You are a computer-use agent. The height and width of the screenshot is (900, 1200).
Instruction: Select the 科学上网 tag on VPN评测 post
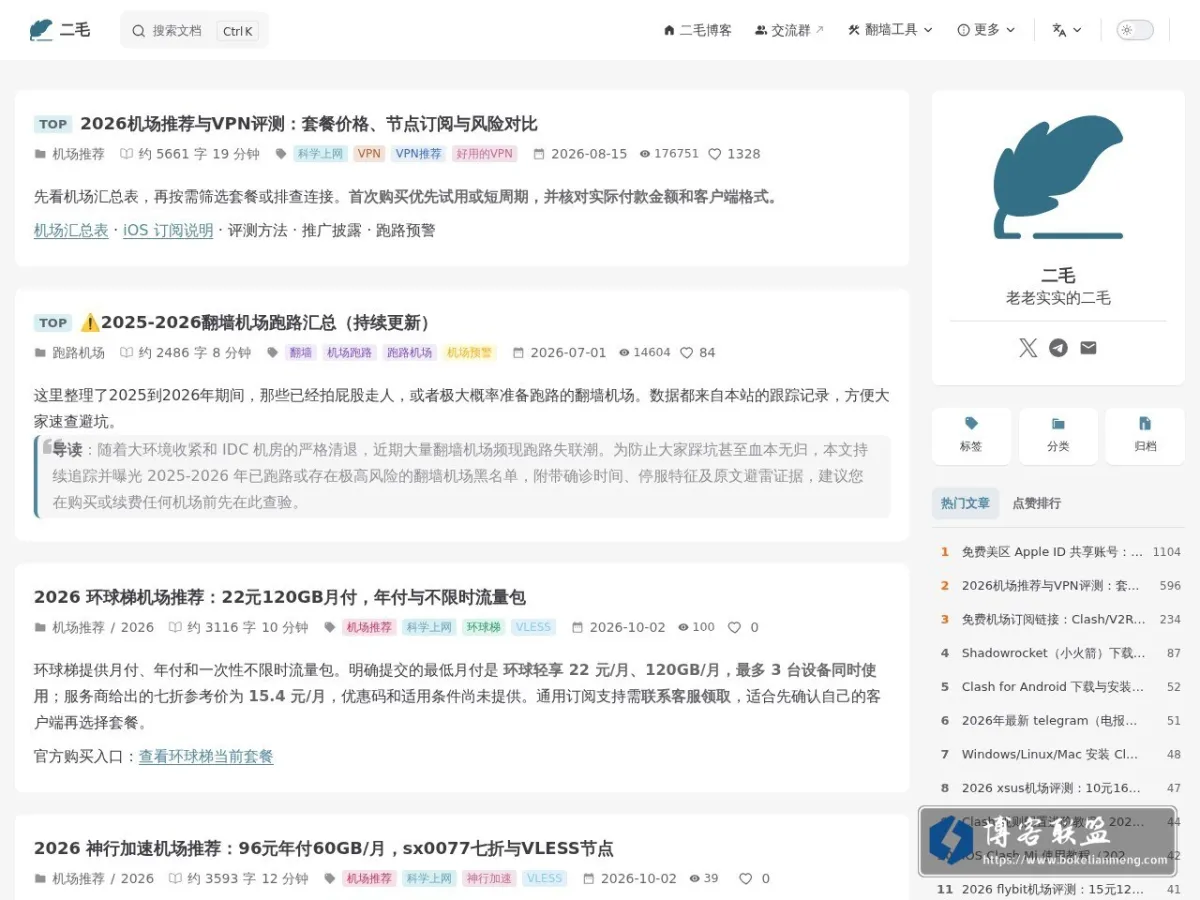[x=320, y=154]
